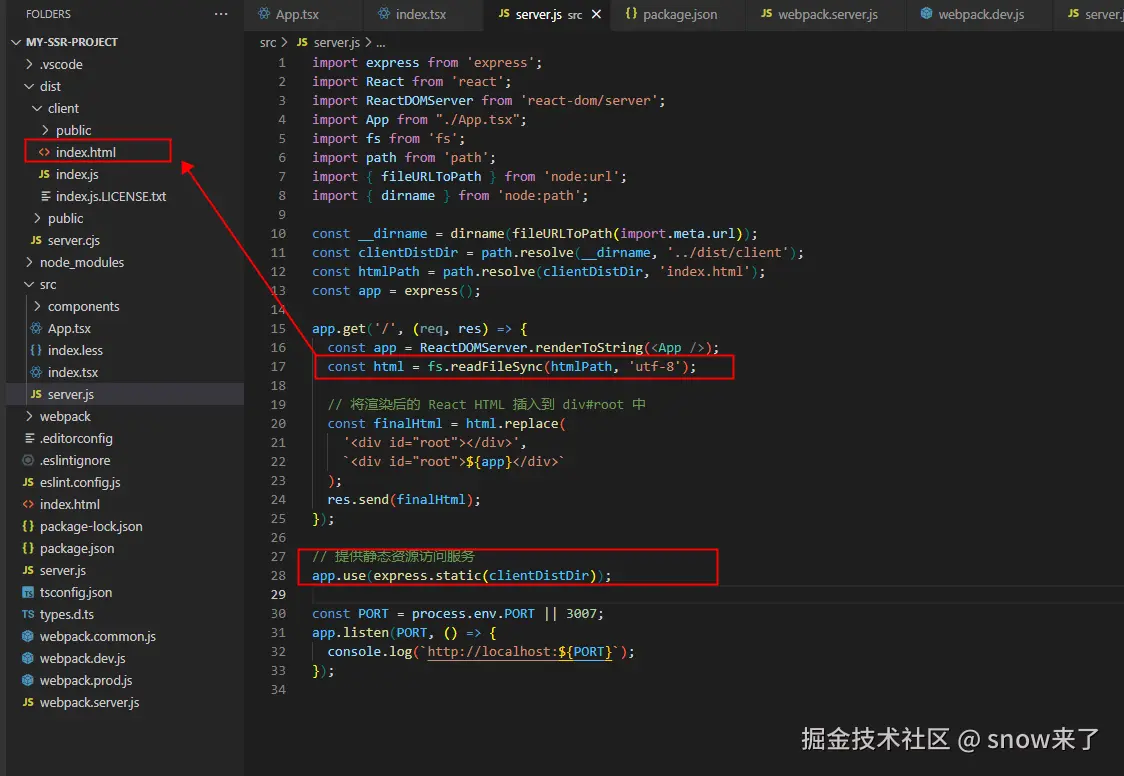
Task: Open the webpack.server.js tab
Action: [827, 14]
